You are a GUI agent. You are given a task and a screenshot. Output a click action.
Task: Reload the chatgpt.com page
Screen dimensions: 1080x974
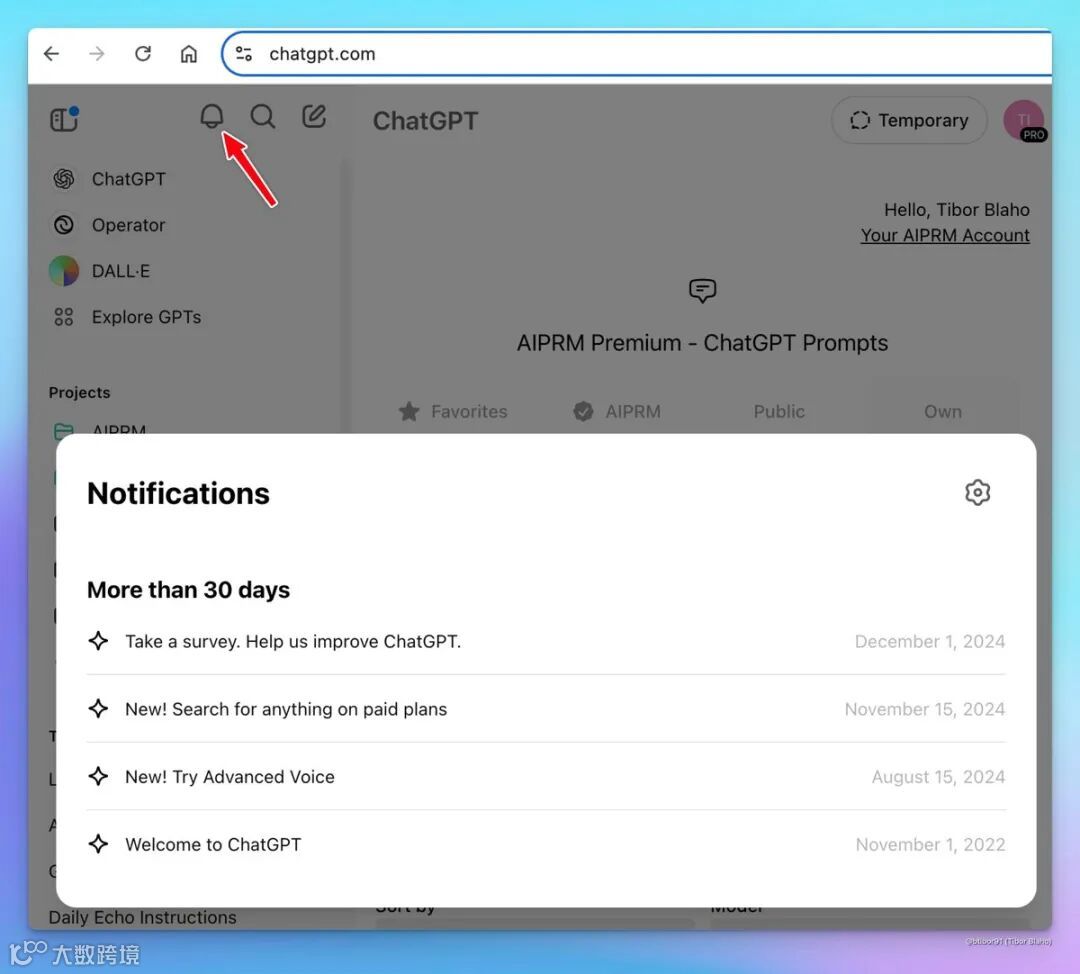coord(143,54)
